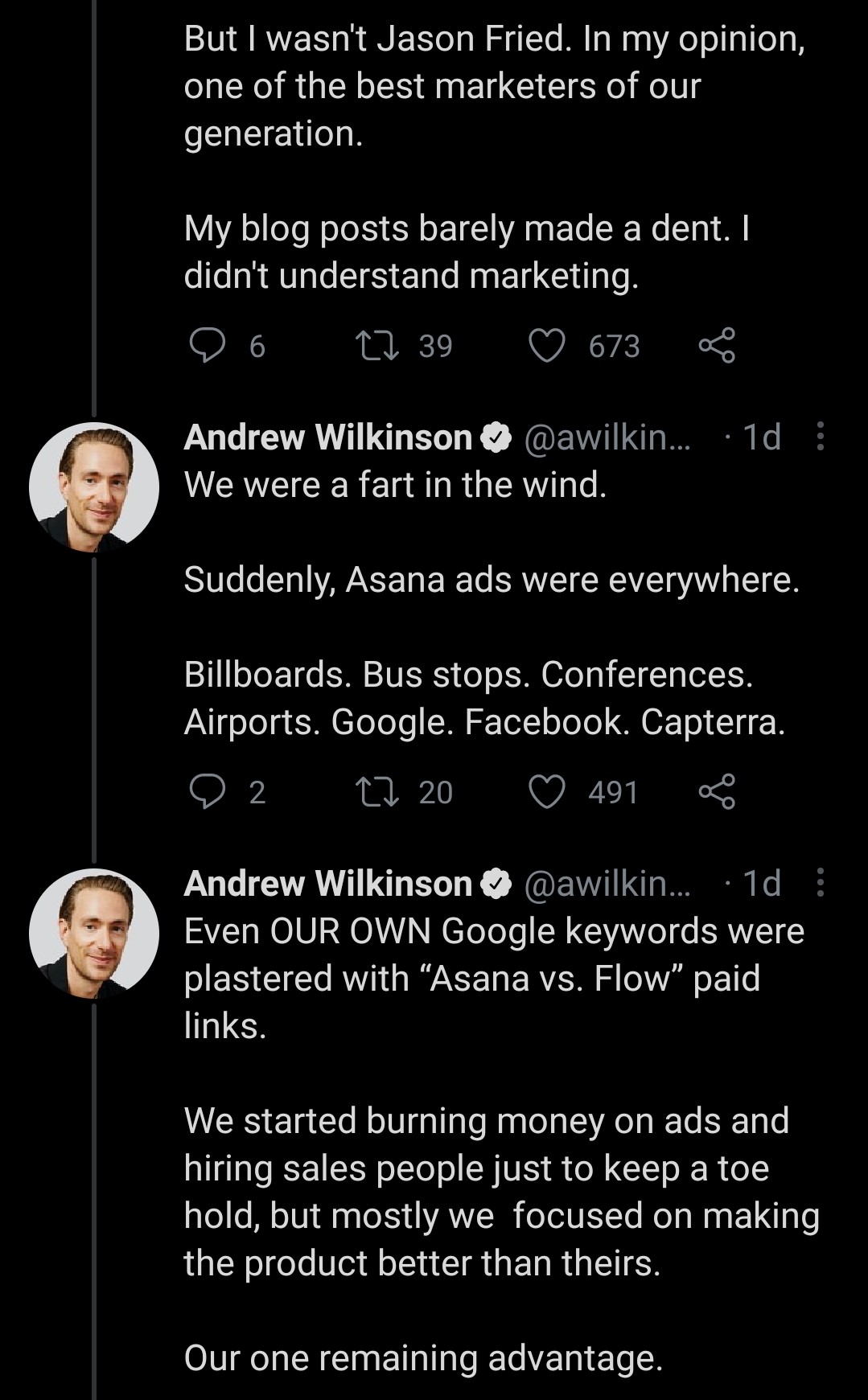Image resolution: width=868 pixels, height=1400 pixels.
Task: Open more options on "Asana vs. Flow" tweet
Action: click(x=820, y=883)
